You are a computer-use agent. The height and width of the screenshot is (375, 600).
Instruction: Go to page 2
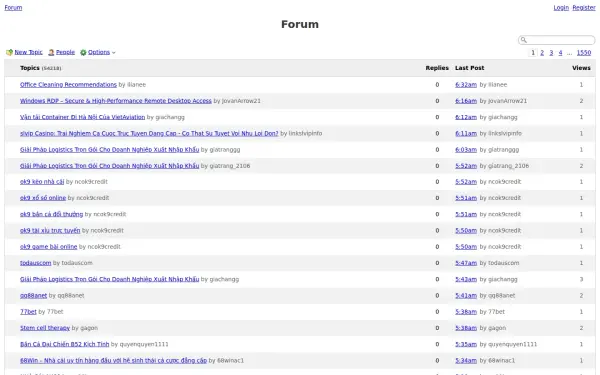542,53
